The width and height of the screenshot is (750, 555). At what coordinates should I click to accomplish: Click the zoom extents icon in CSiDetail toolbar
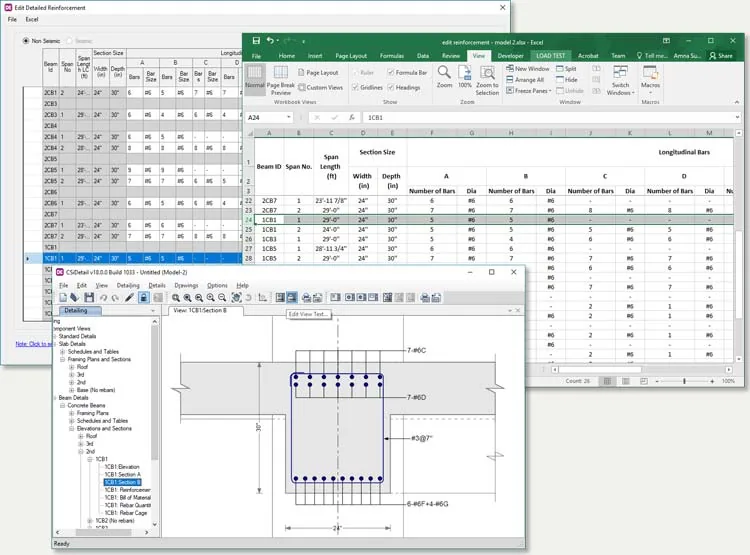coord(236,298)
